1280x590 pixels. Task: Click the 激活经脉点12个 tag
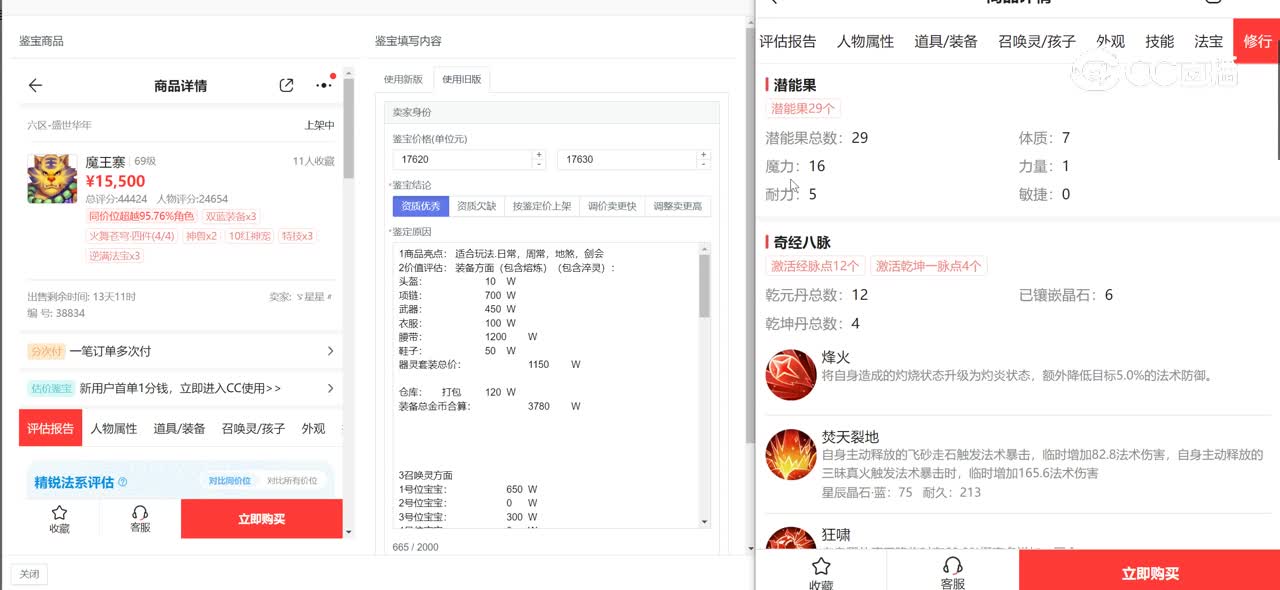(815, 266)
